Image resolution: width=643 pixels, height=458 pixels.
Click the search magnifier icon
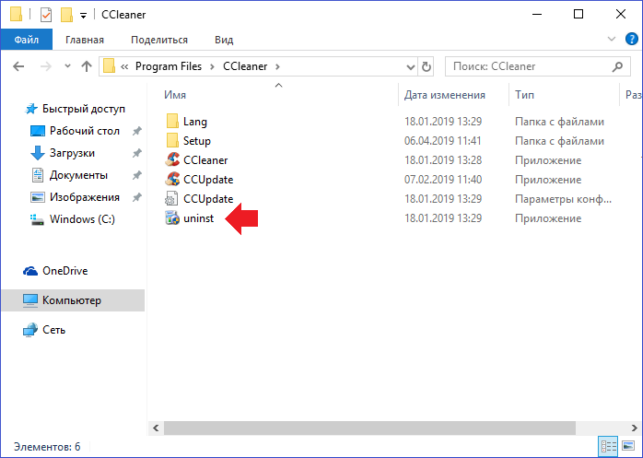tap(617, 66)
